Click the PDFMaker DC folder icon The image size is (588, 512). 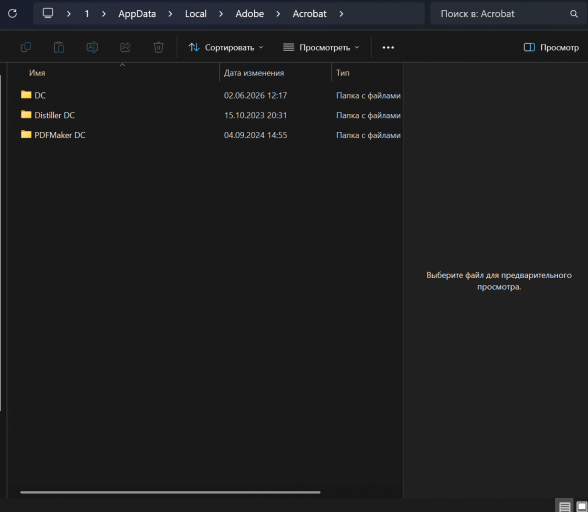tap(26, 134)
